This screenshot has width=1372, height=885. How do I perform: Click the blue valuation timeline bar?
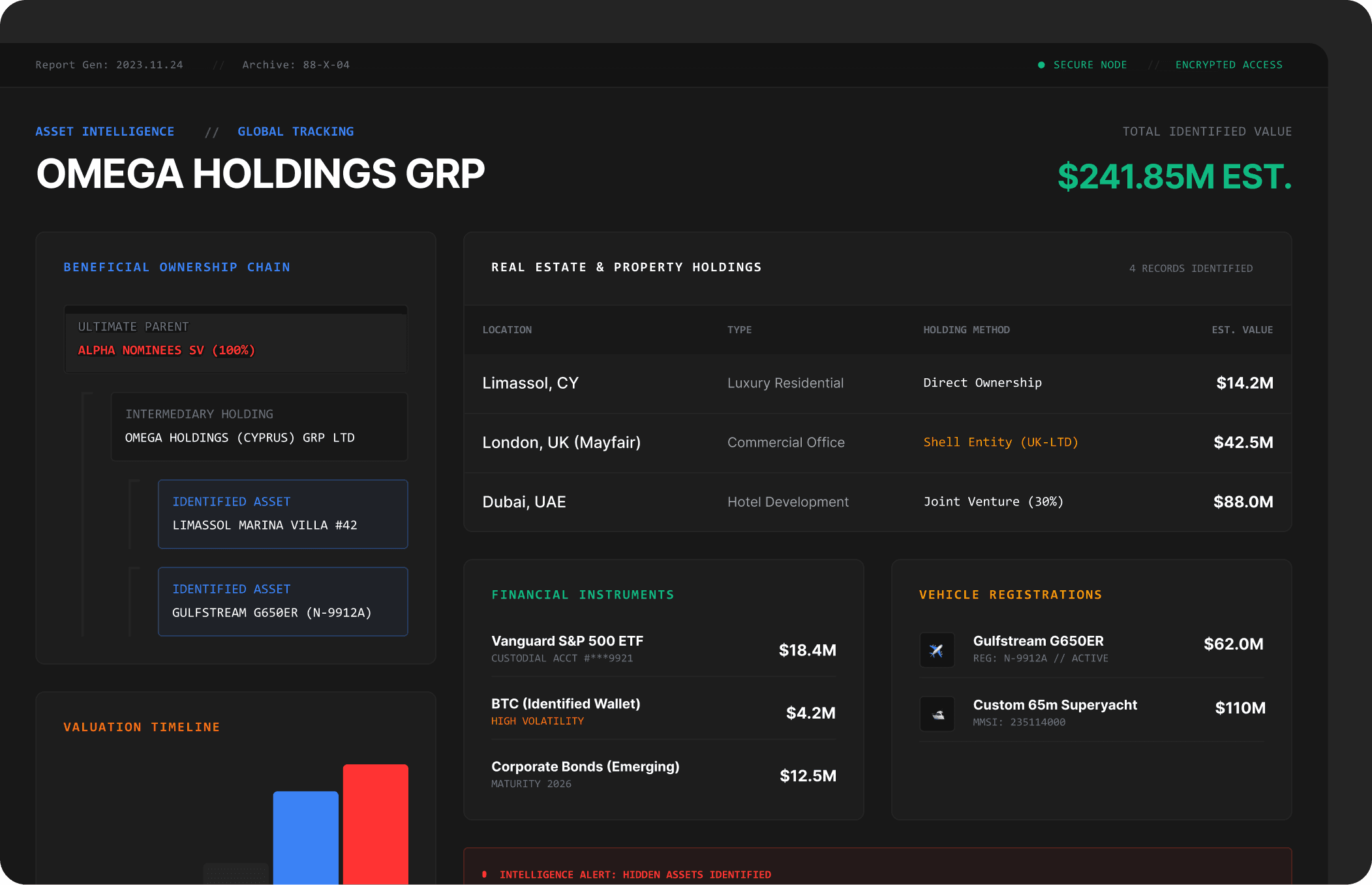point(305,837)
